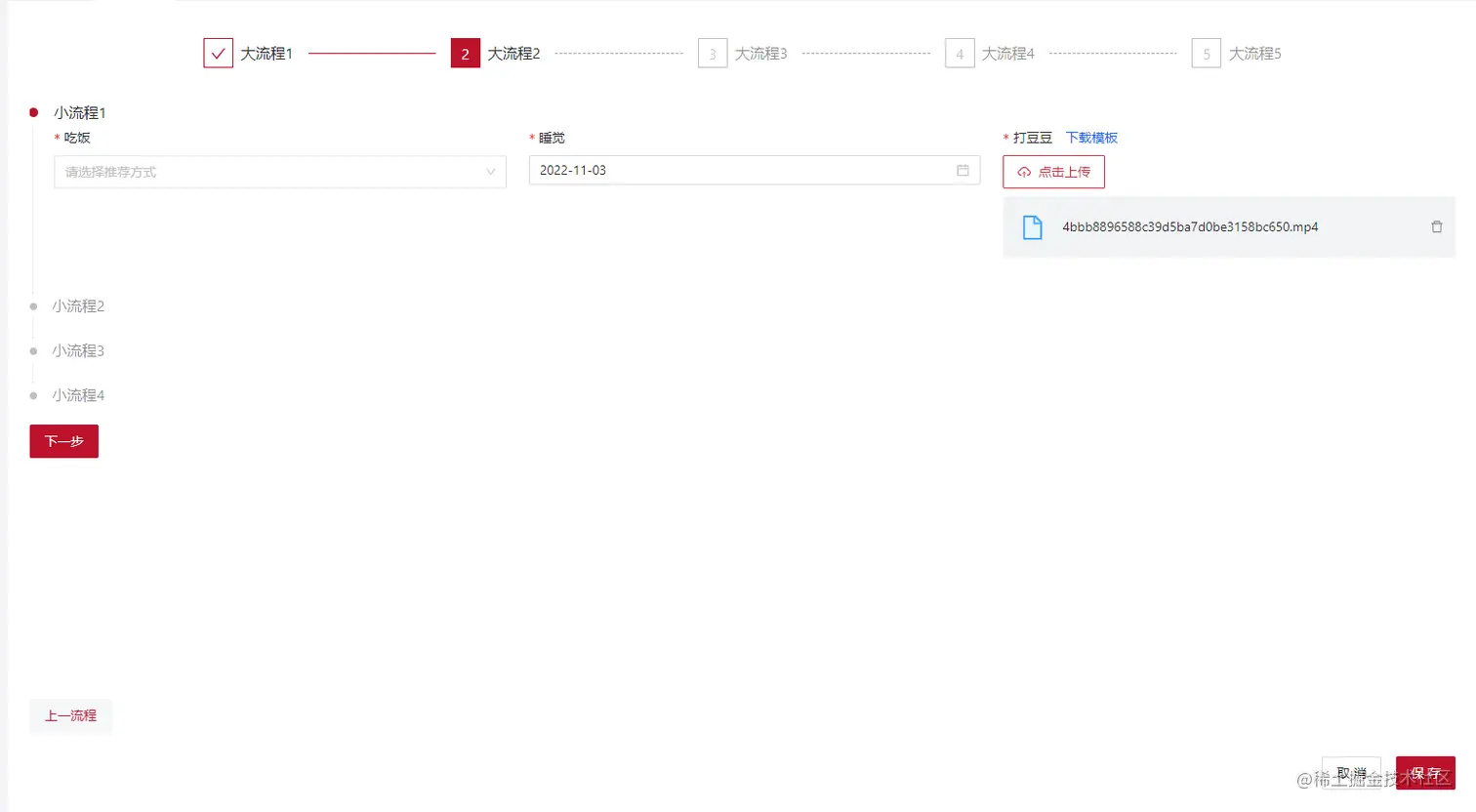Expand the 吃饭 dropdown arrow
1476x812 pixels.
tap(491, 172)
